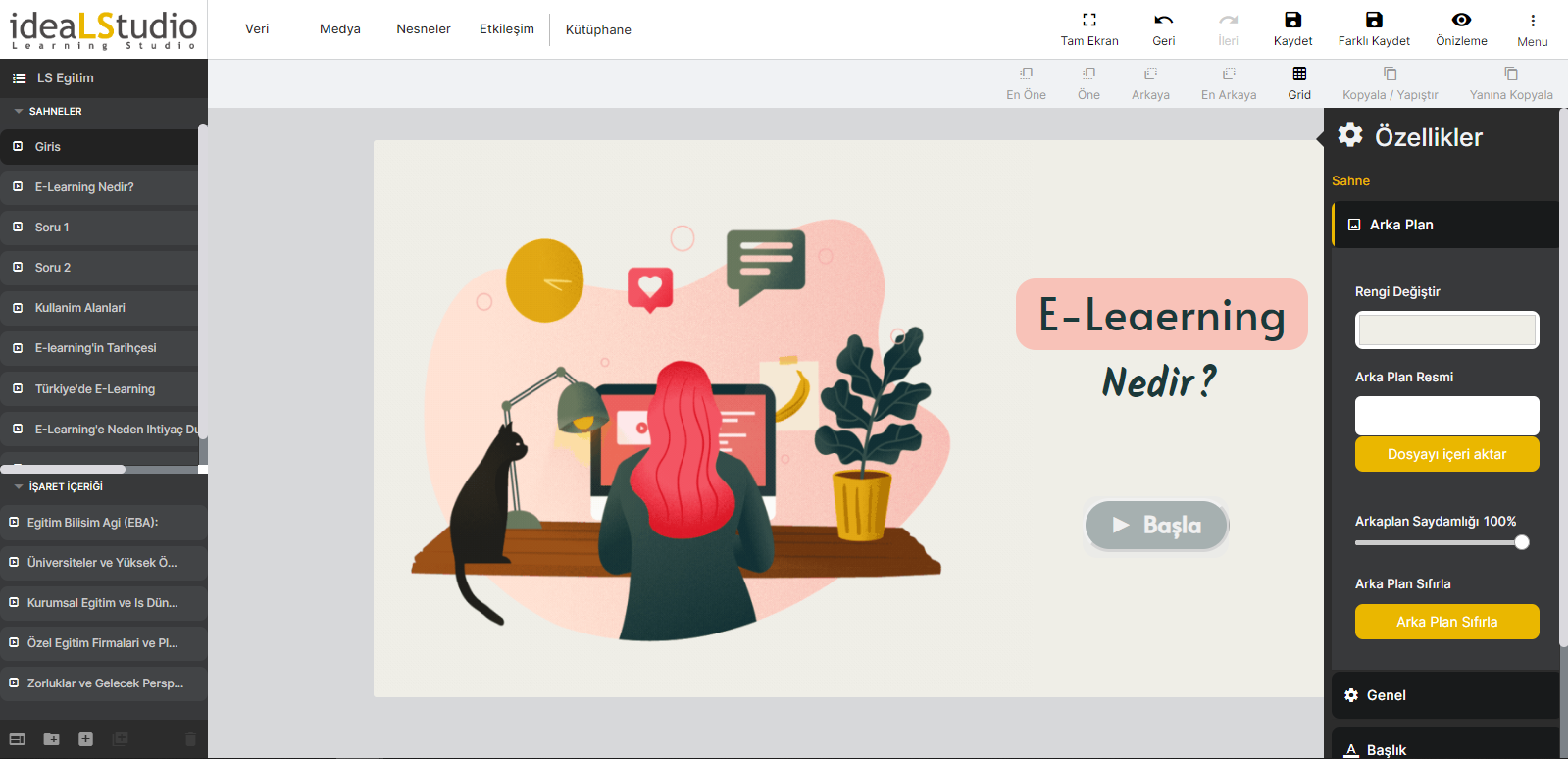Click the Rengi Değiştir color swatch

[1446, 330]
